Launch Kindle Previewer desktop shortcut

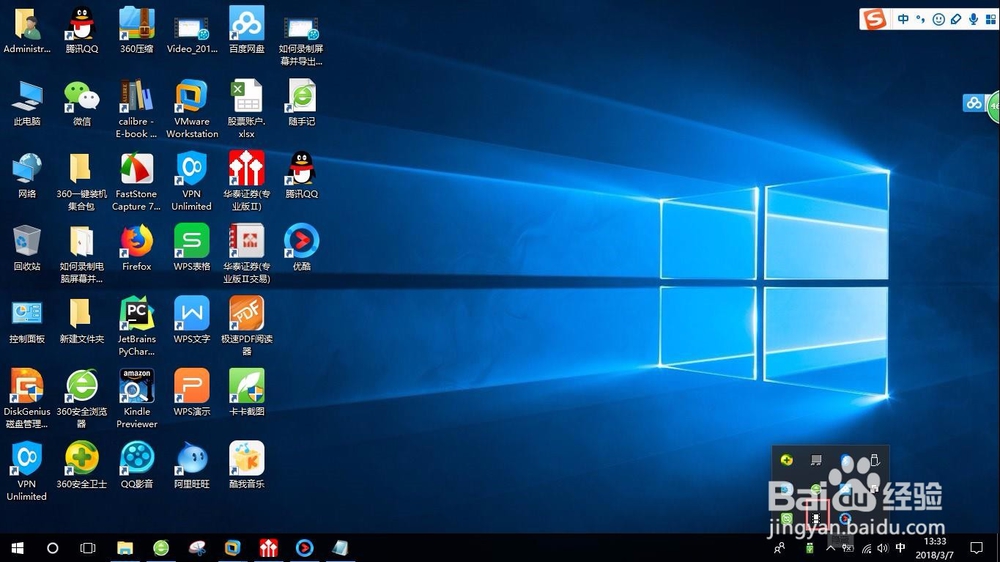coord(136,399)
